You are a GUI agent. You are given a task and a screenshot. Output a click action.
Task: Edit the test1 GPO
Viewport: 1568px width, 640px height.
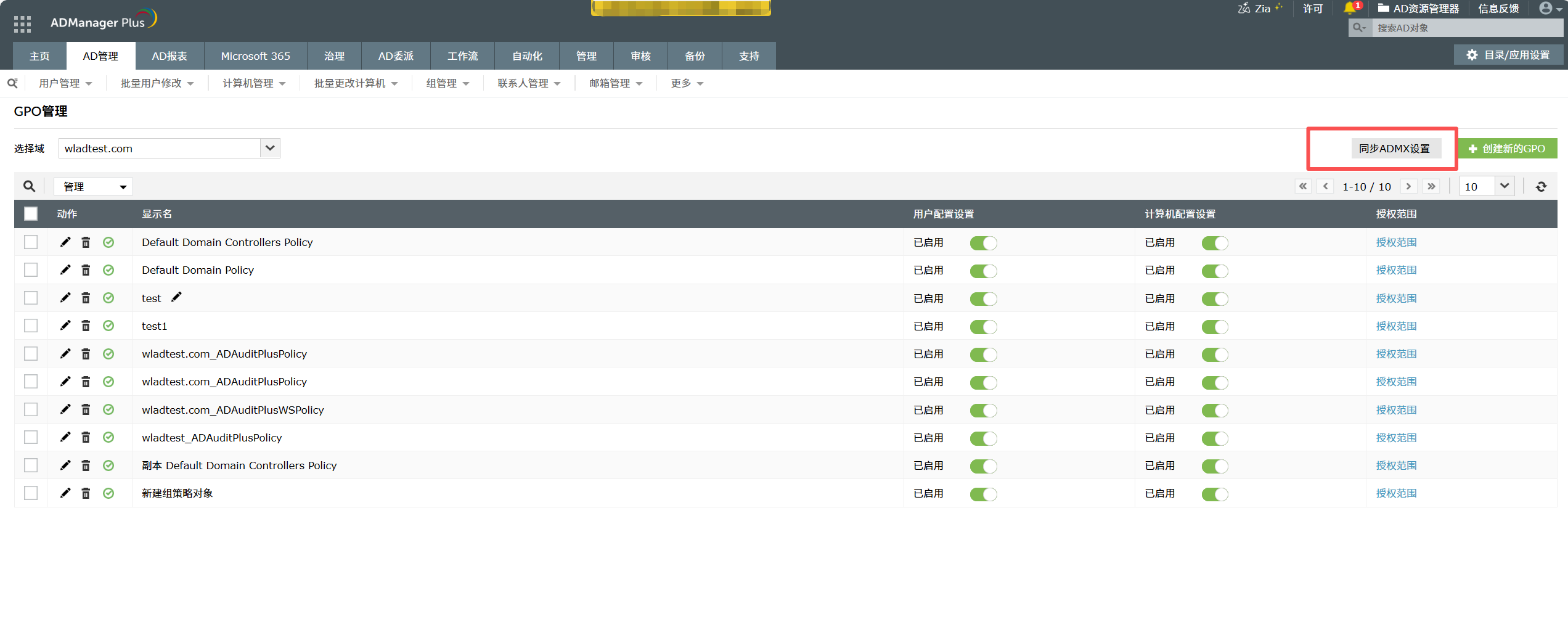coord(65,325)
